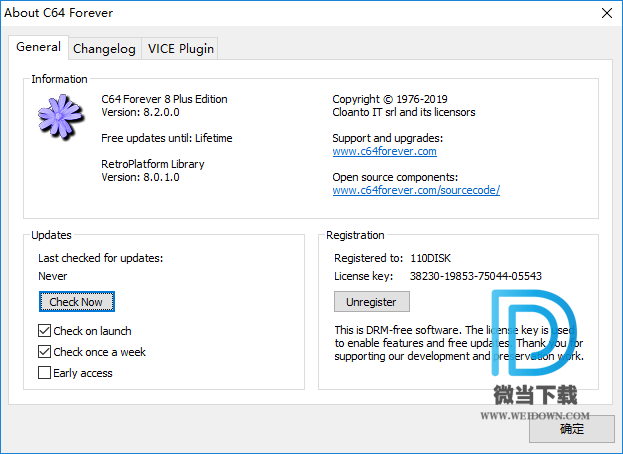Confirm with the 确定 button
The width and height of the screenshot is (623, 454).
click(x=572, y=429)
